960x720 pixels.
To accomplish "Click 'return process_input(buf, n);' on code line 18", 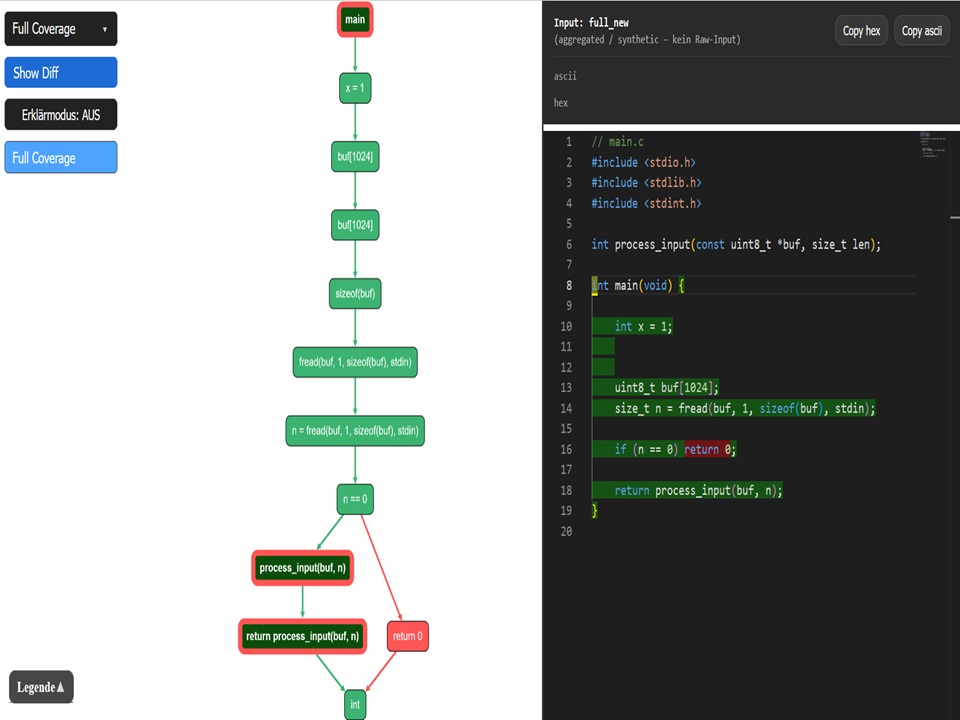I will 699,490.
